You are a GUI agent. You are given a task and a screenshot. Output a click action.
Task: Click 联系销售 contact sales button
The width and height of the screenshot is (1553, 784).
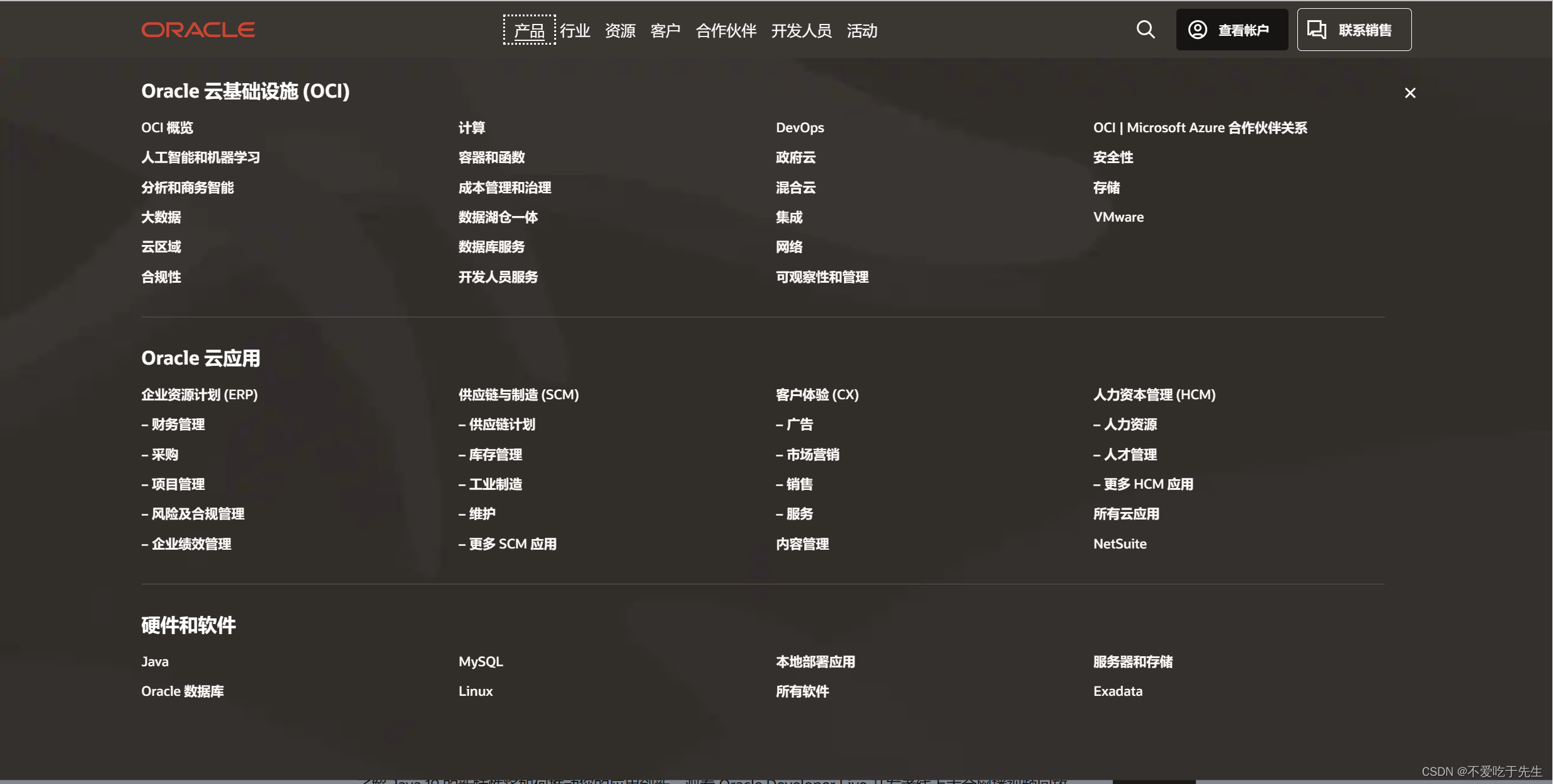pos(1353,30)
